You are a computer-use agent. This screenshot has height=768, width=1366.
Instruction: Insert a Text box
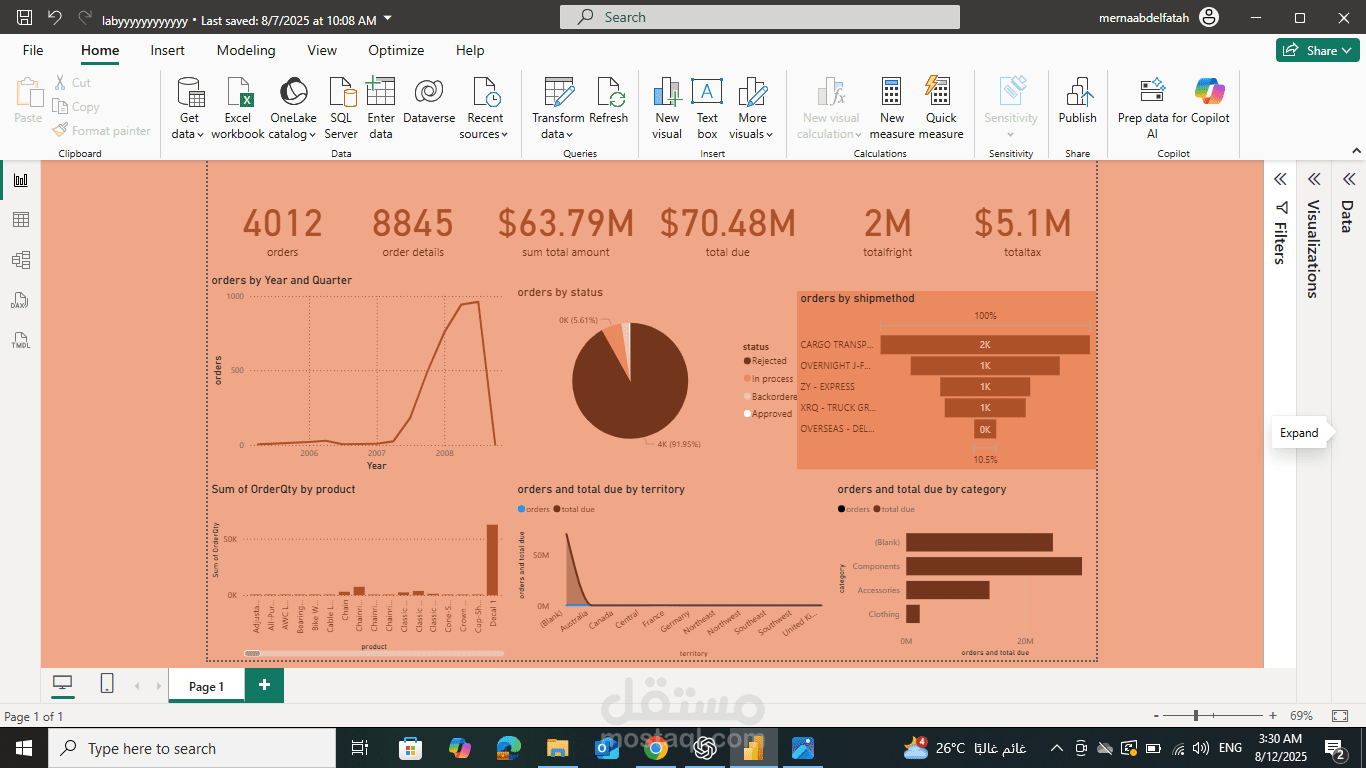[x=707, y=108]
